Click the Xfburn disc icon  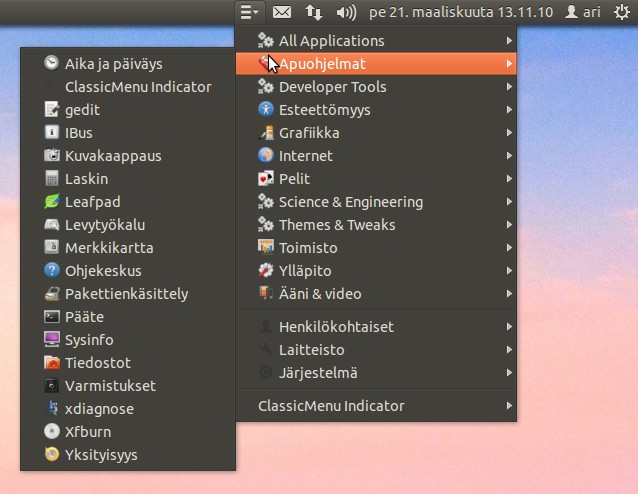coord(52,431)
